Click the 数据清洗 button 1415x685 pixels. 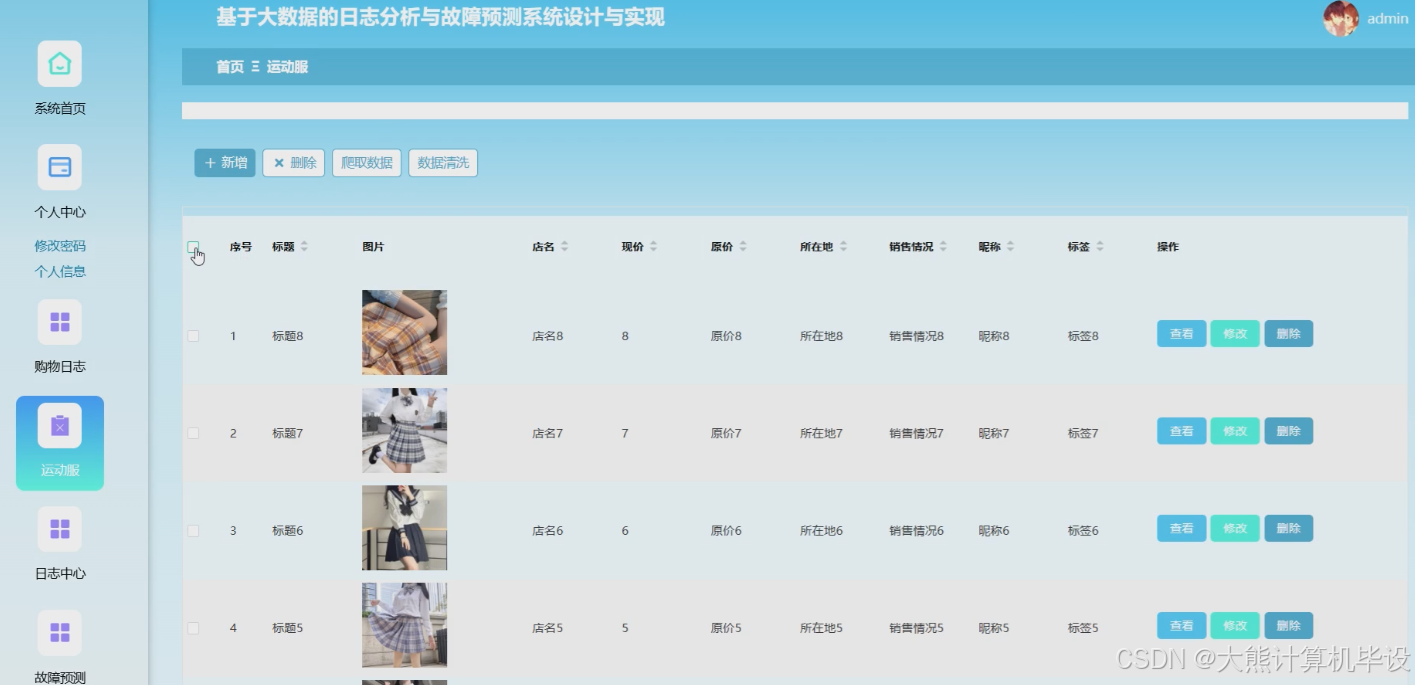[x=443, y=163]
